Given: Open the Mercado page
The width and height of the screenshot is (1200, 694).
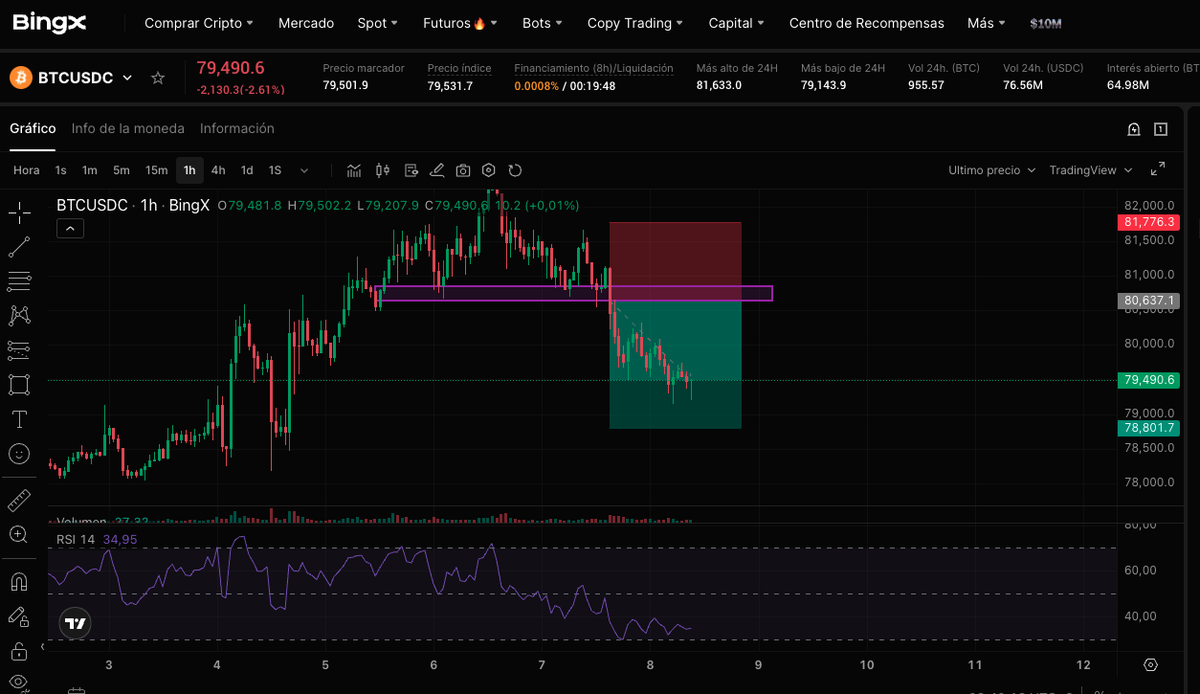Looking at the screenshot, I should pyautogui.click(x=306, y=23).
